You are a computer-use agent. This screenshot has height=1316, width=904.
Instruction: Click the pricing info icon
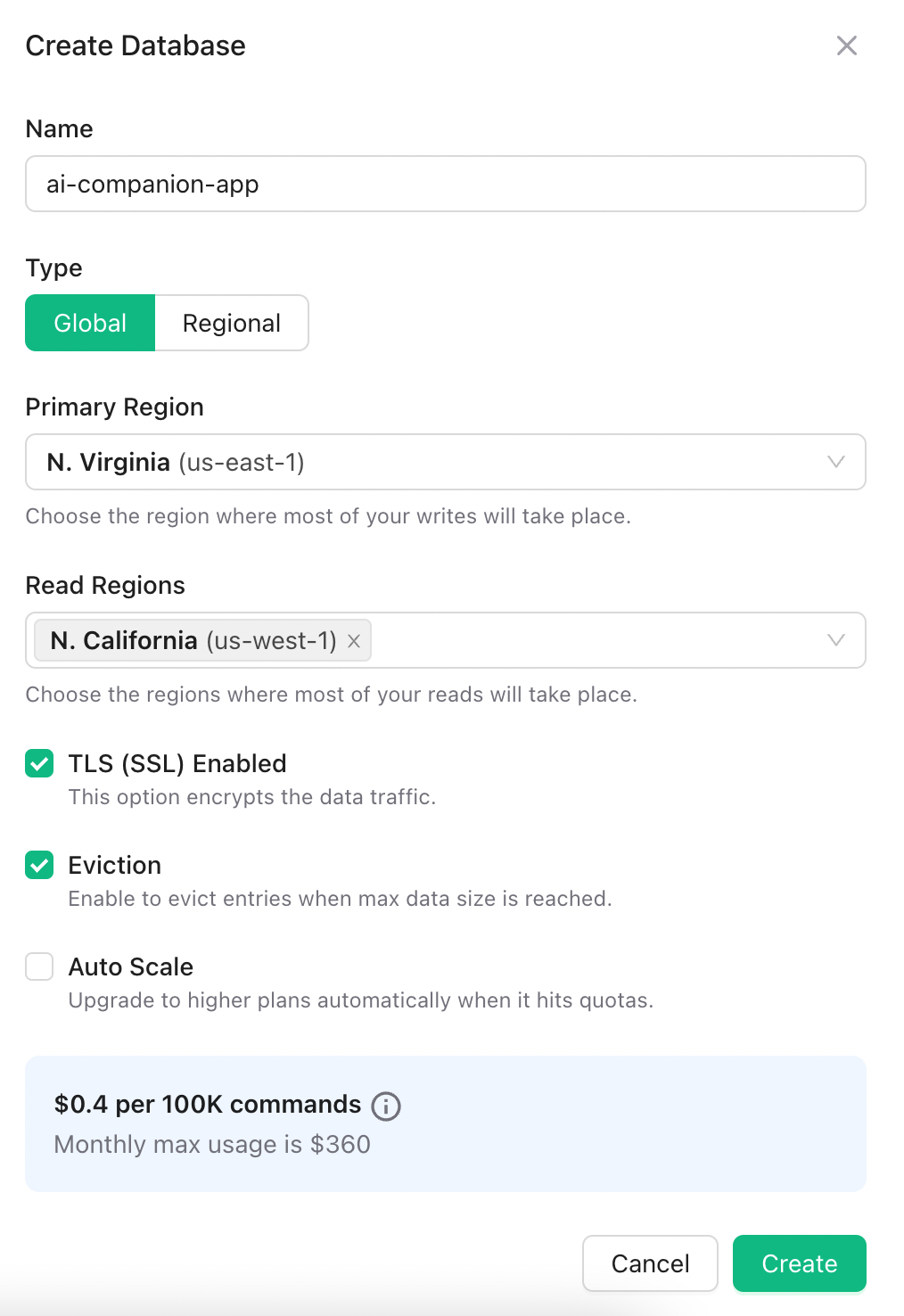386,1106
